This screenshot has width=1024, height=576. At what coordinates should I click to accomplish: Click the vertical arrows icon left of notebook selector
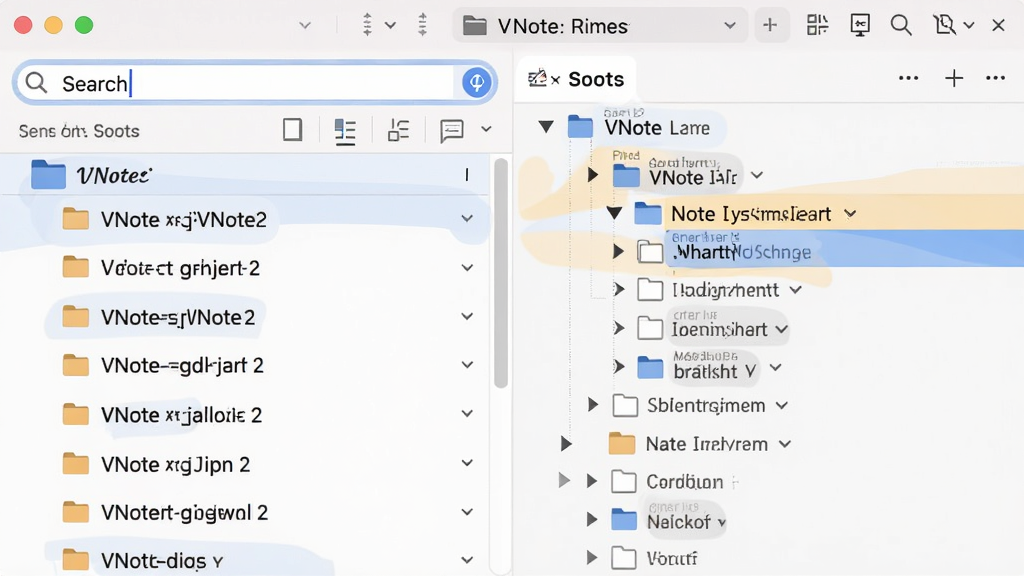coord(423,25)
